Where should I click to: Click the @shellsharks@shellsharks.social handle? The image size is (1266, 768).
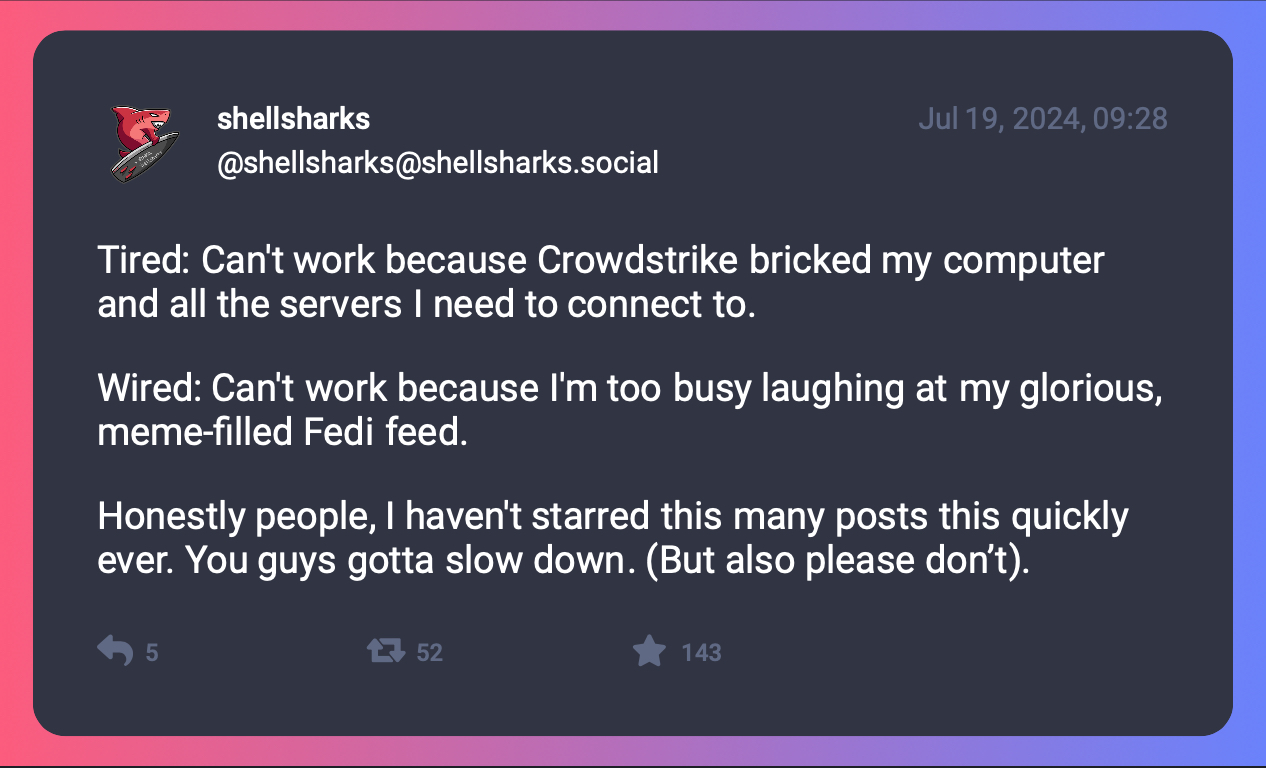tap(437, 162)
